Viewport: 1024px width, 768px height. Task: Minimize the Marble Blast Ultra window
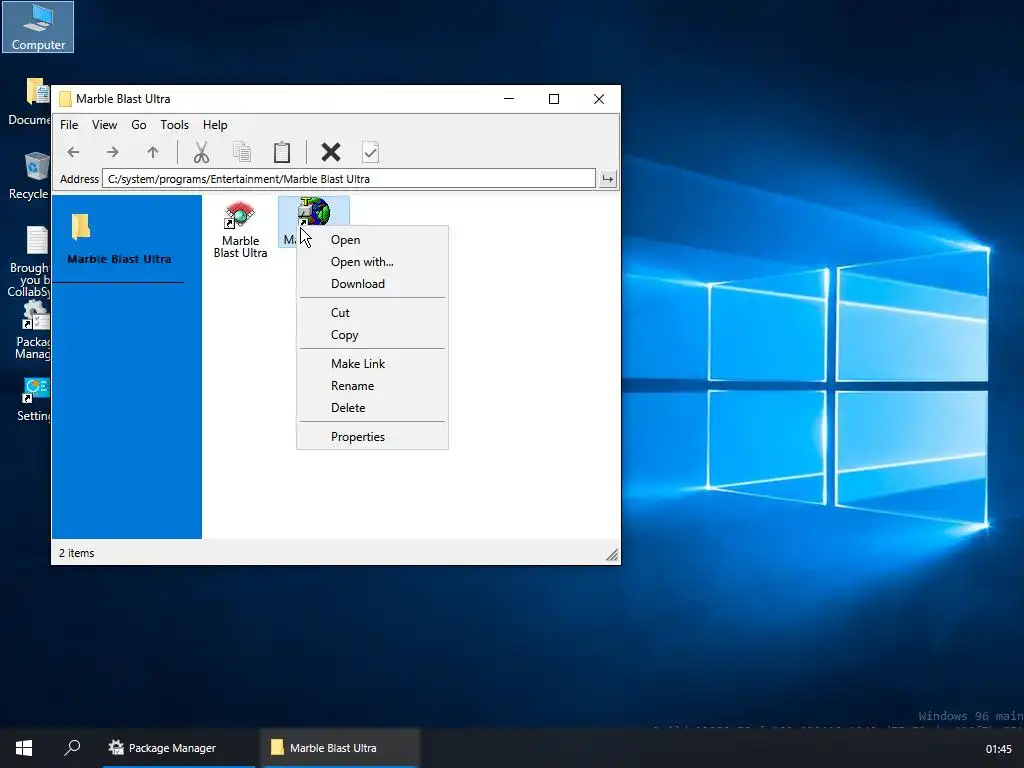click(x=509, y=99)
